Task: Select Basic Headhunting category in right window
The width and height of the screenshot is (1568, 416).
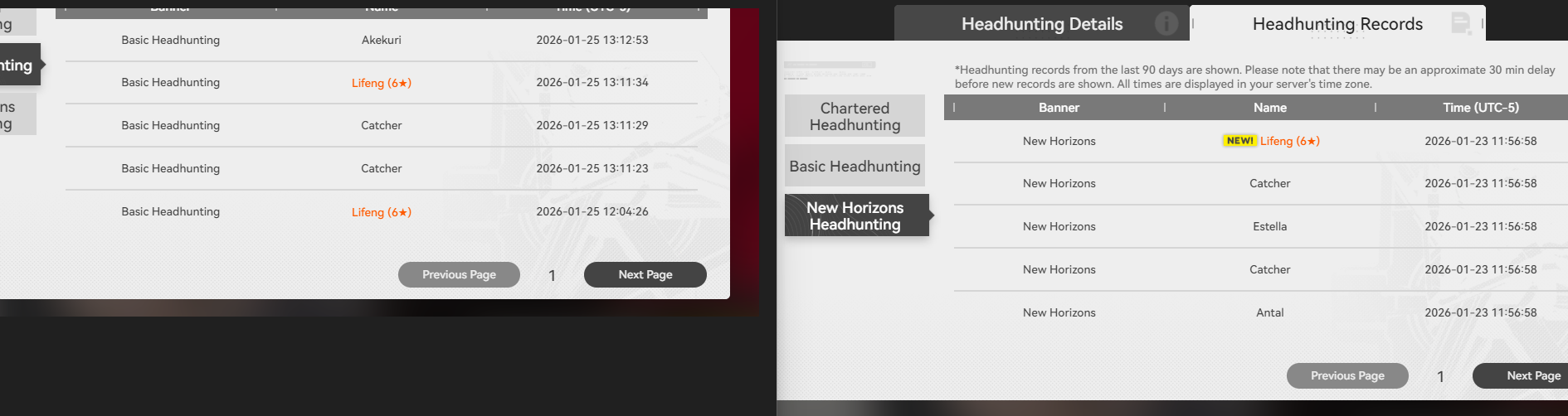Action: point(855,166)
